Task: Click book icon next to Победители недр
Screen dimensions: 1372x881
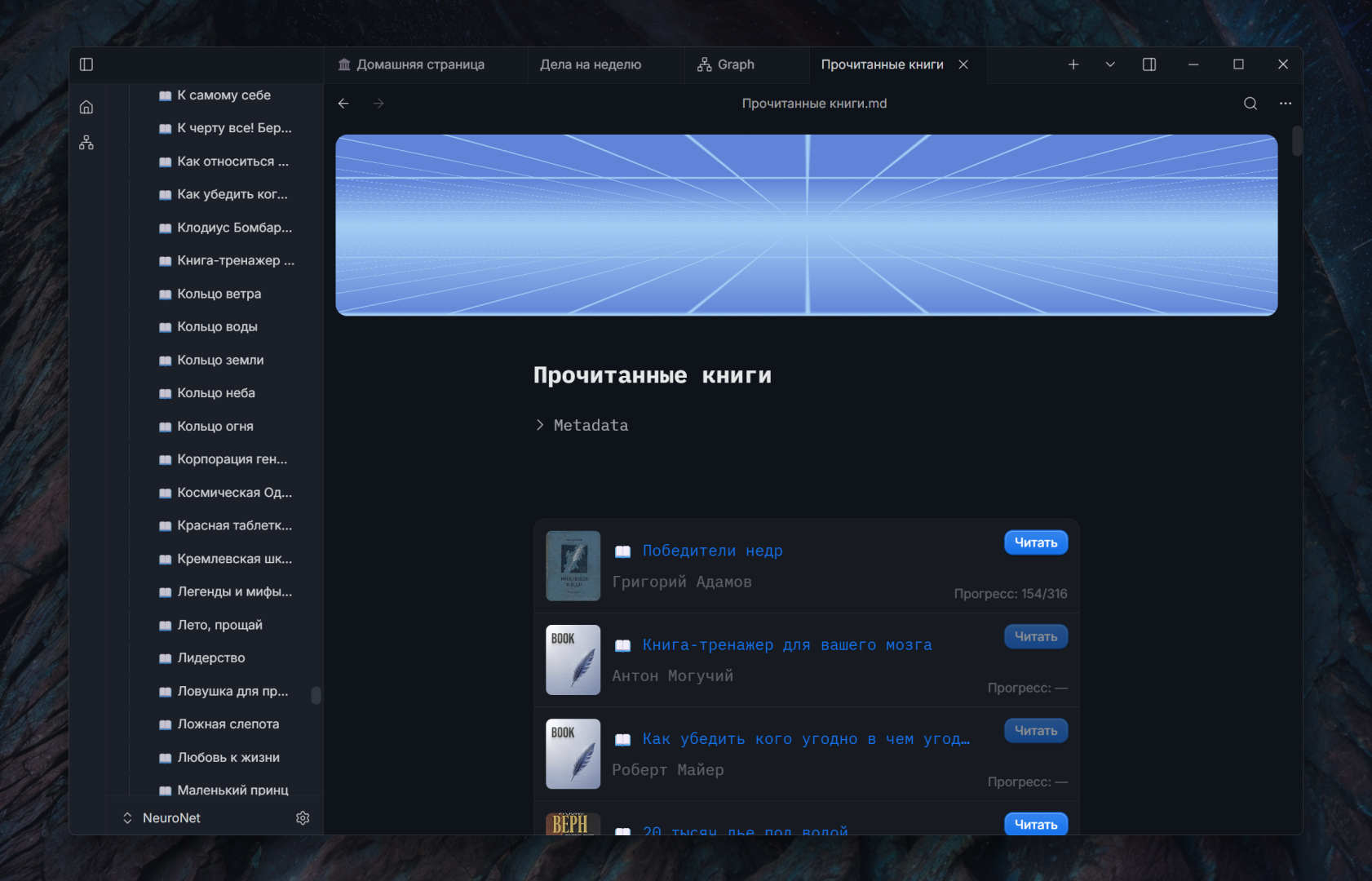Action: point(622,551)
